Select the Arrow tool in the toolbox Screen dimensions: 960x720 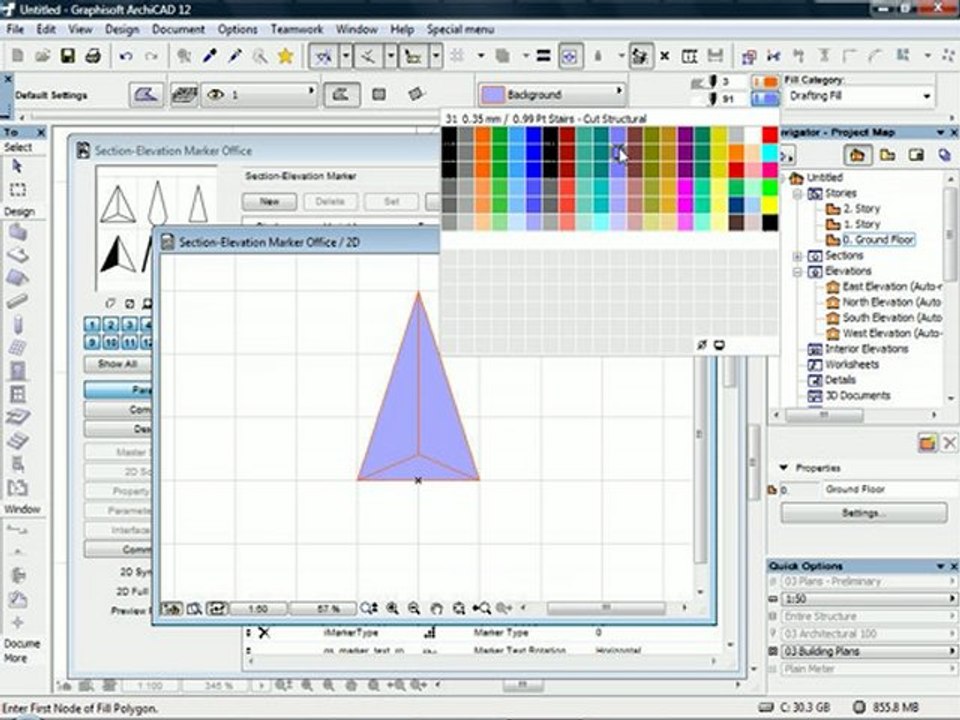(x=17, y=166)
